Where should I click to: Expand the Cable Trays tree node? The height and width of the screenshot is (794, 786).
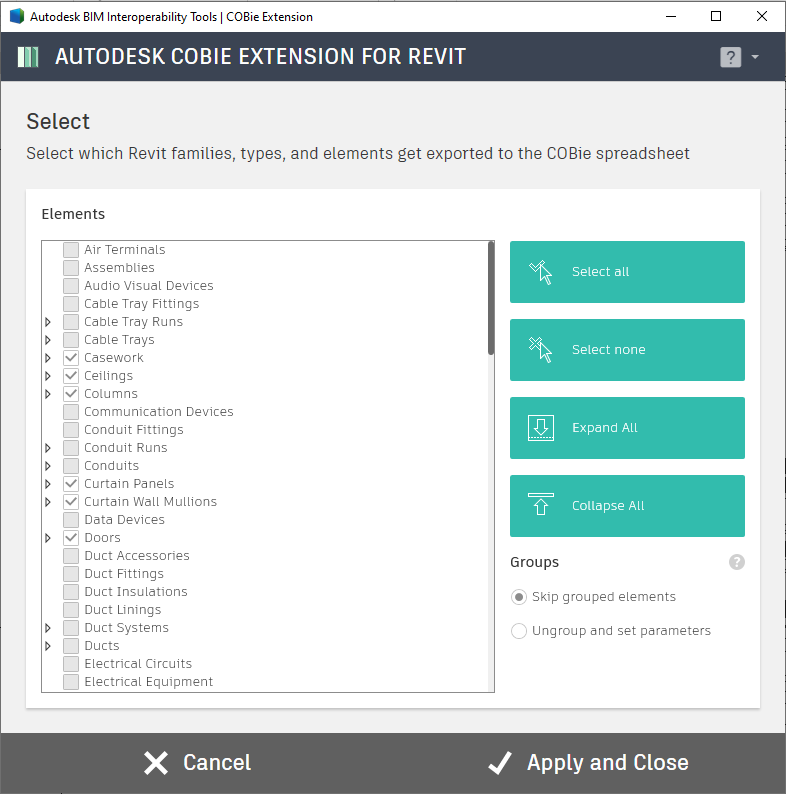tap(48, 340)
